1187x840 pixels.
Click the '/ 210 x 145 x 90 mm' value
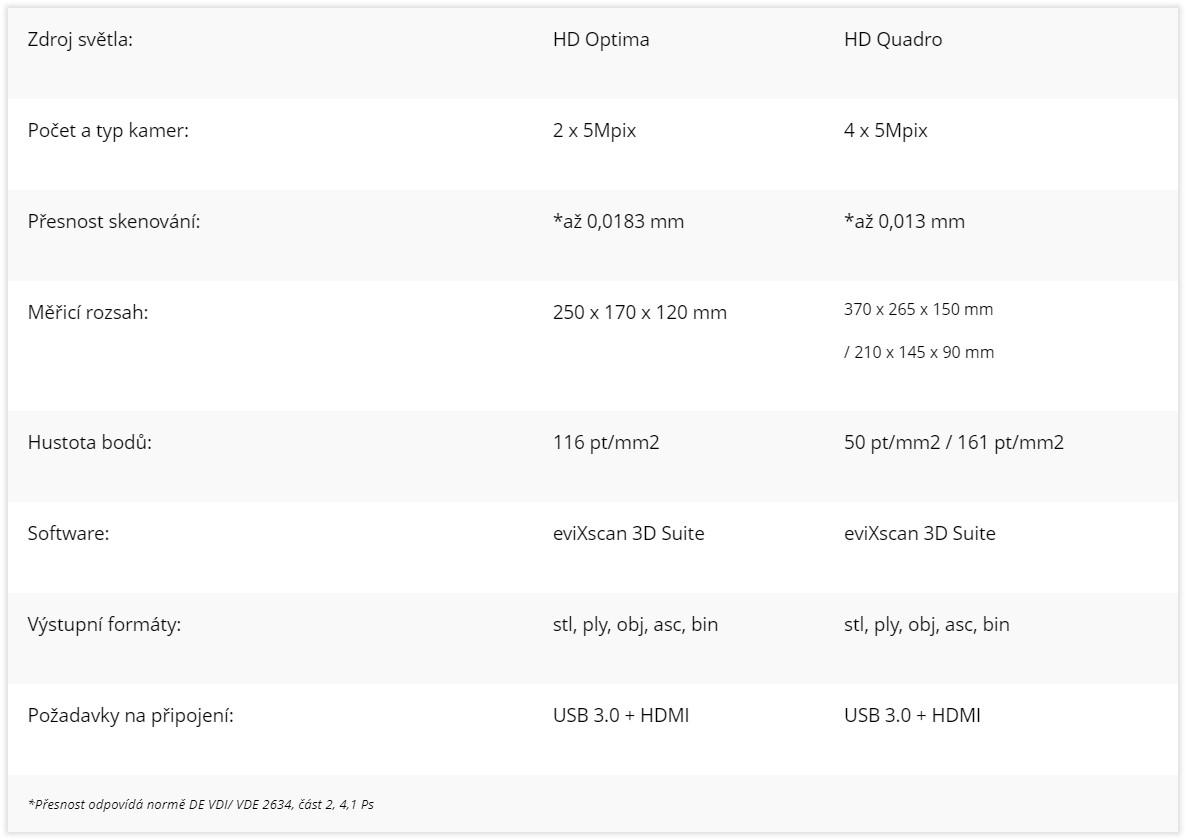(x=919, y=352)
